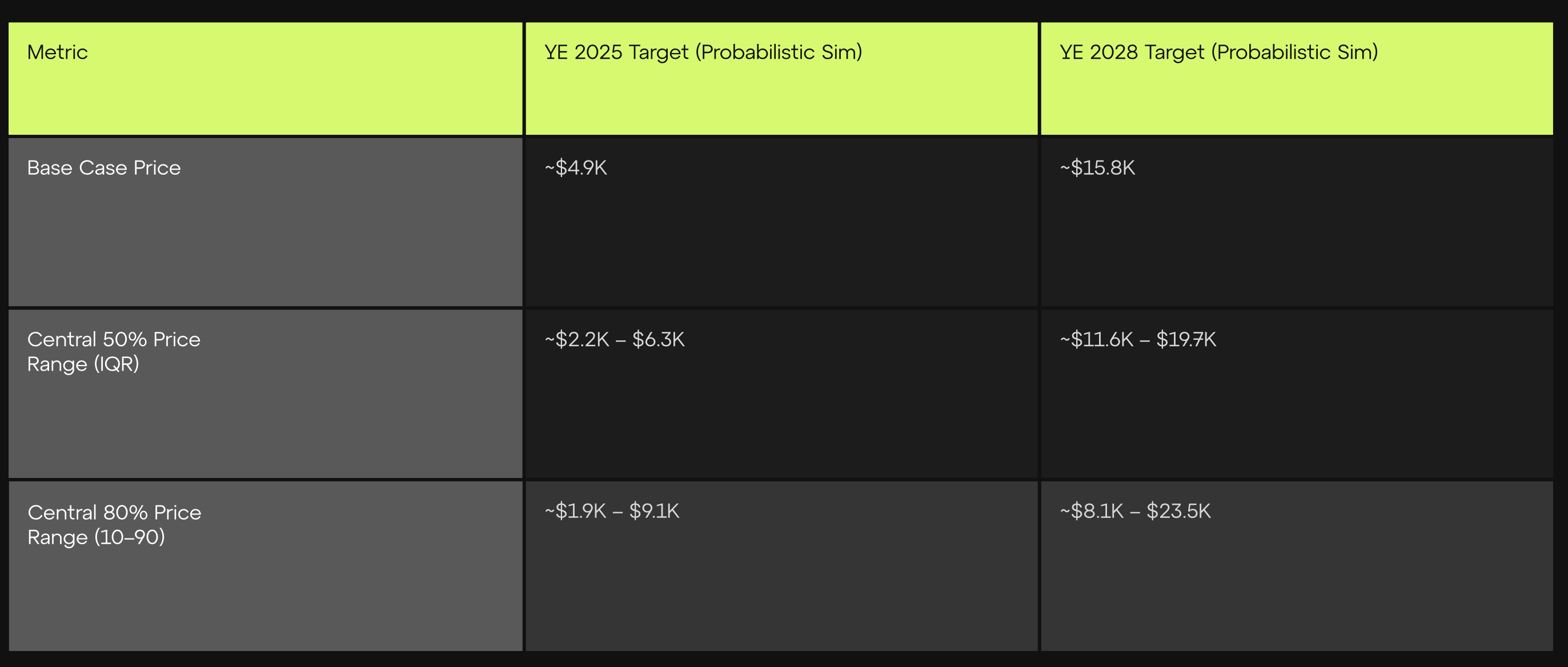Click "(Probabilistic Sim)" in the YE 2028 header
The image size is (1568, 667).
pos(1295,53)
